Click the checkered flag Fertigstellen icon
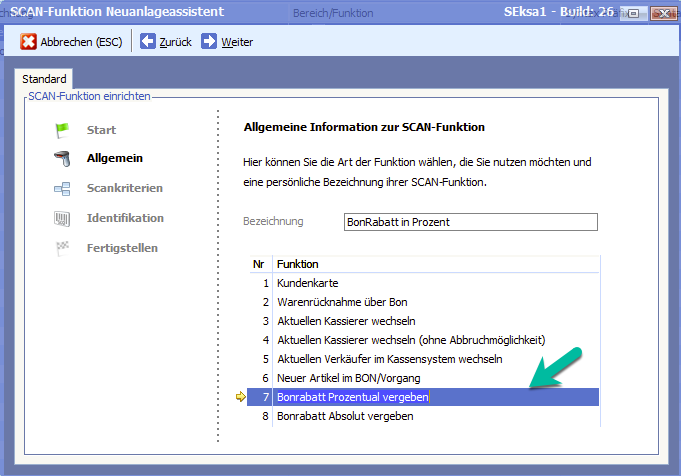681x476 pixels. click(x=64, y=248)
